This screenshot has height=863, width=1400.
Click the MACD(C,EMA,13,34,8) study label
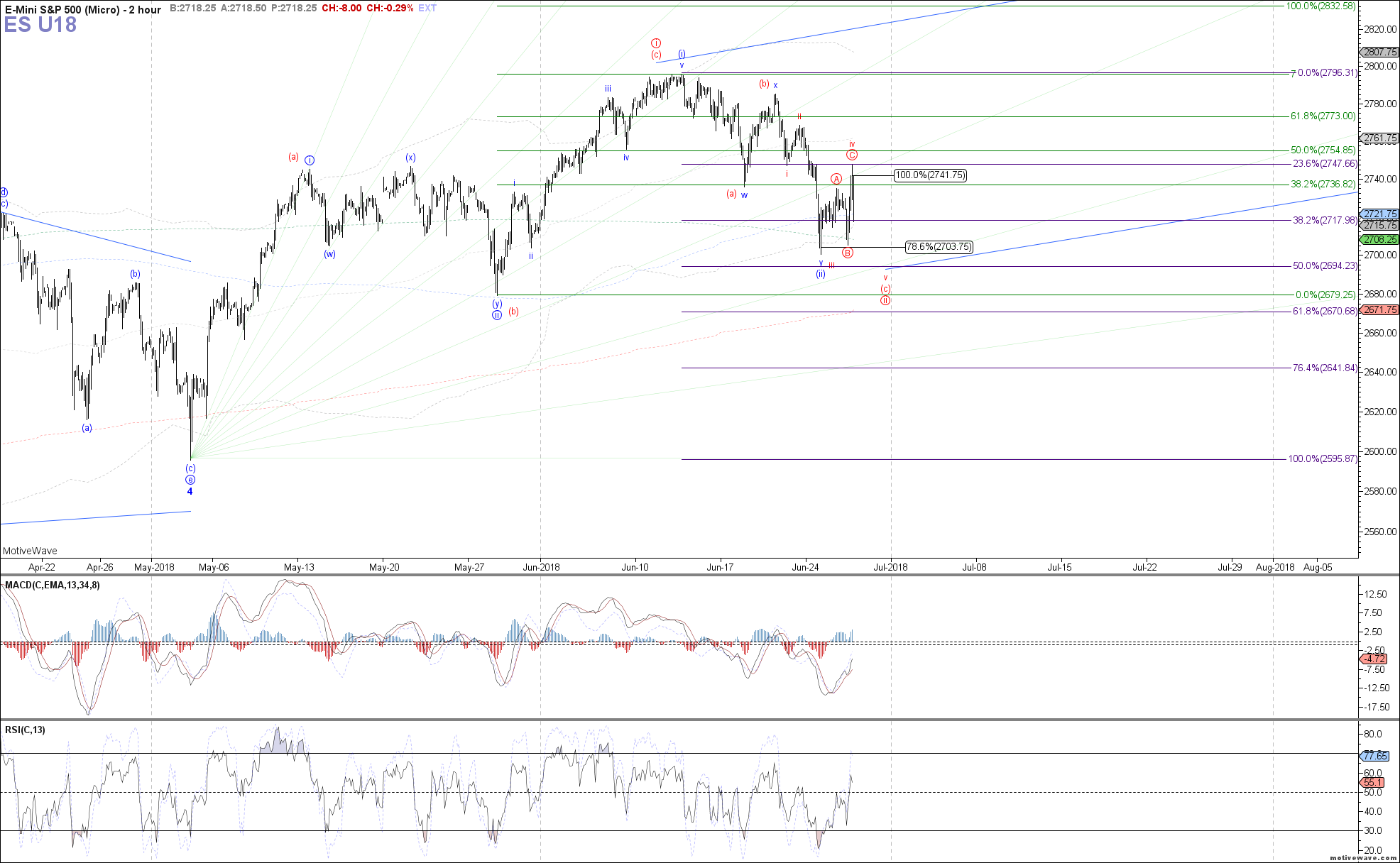(53, 586)
